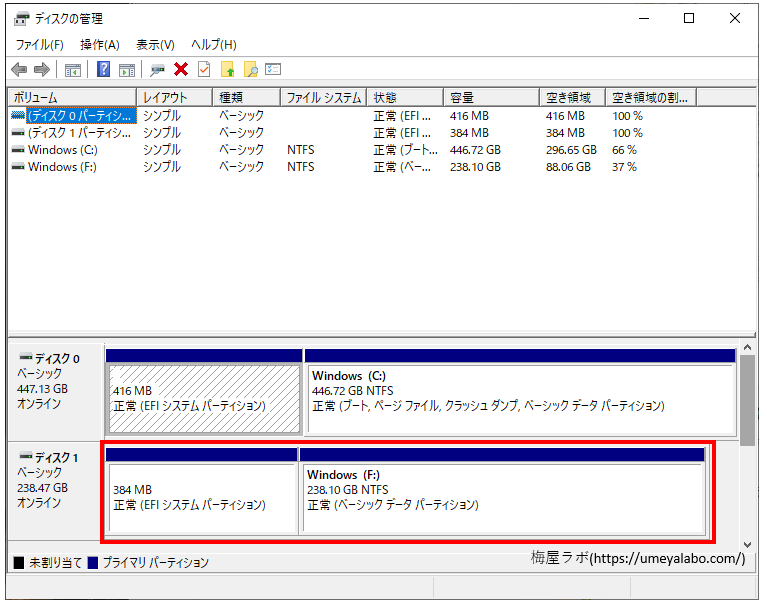Select the 384 MB EFI partition block
Viewport: 767px width, 606px height.
(x=203, y=498)
